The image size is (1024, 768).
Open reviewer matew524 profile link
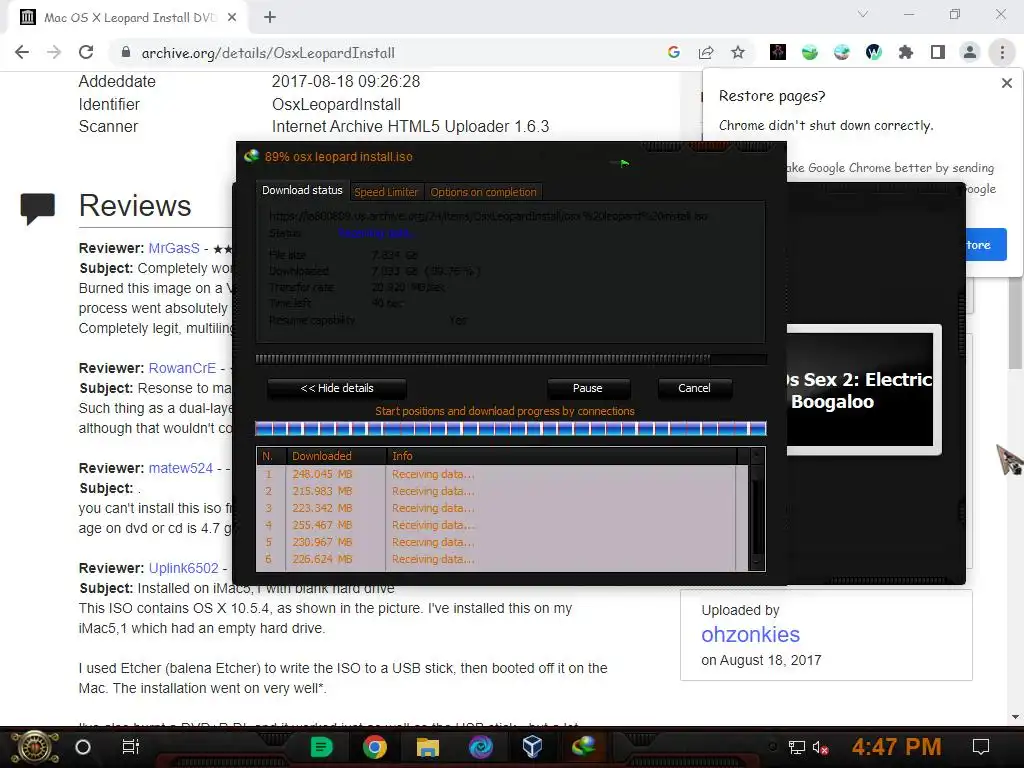point(181,468)
